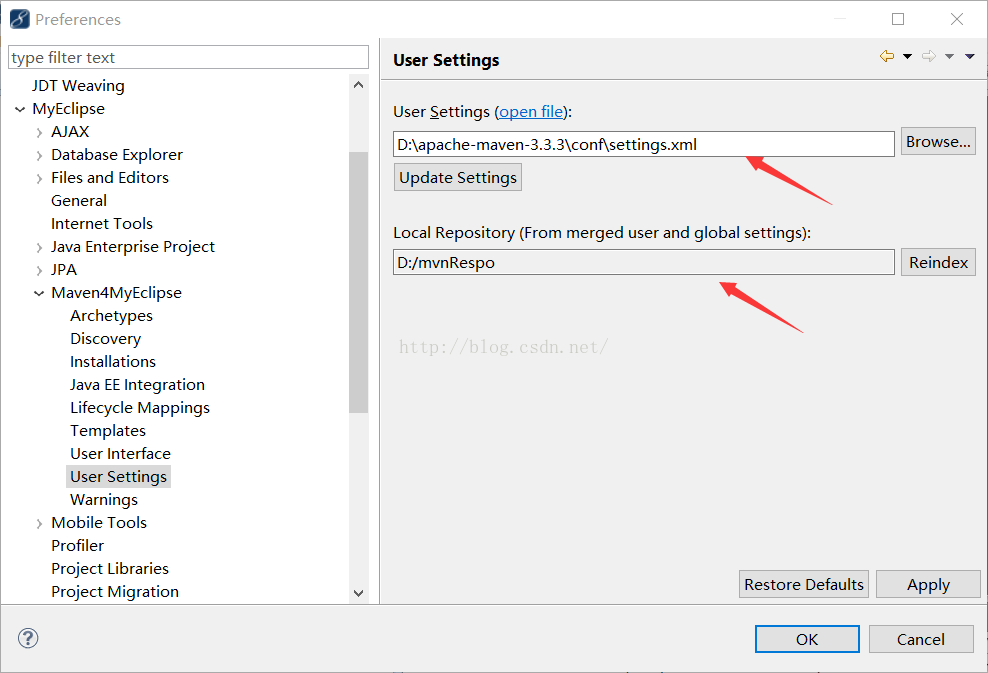Close the Preferences window

click(956, 19)
